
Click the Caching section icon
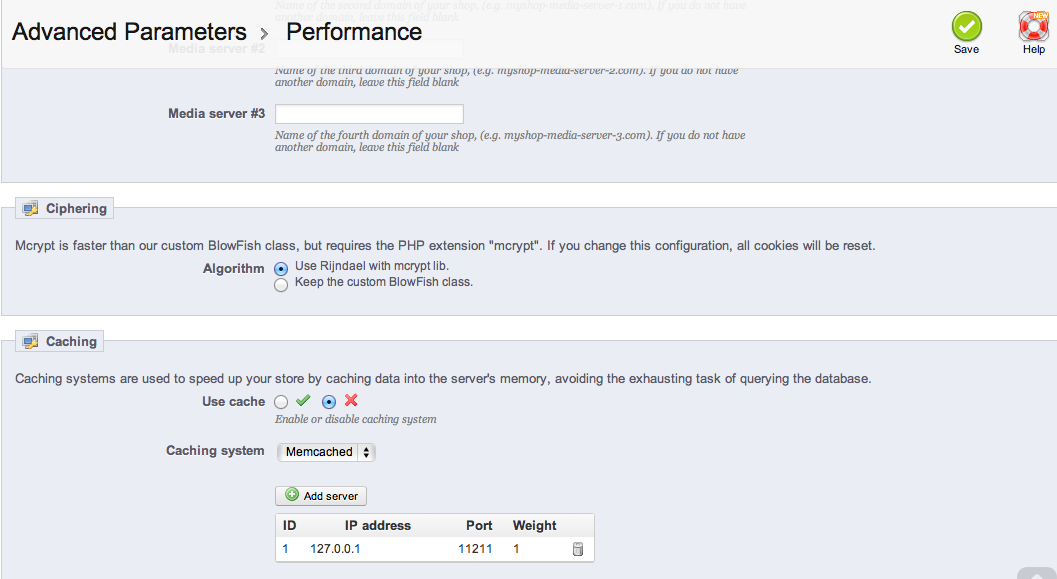(30, 342)
